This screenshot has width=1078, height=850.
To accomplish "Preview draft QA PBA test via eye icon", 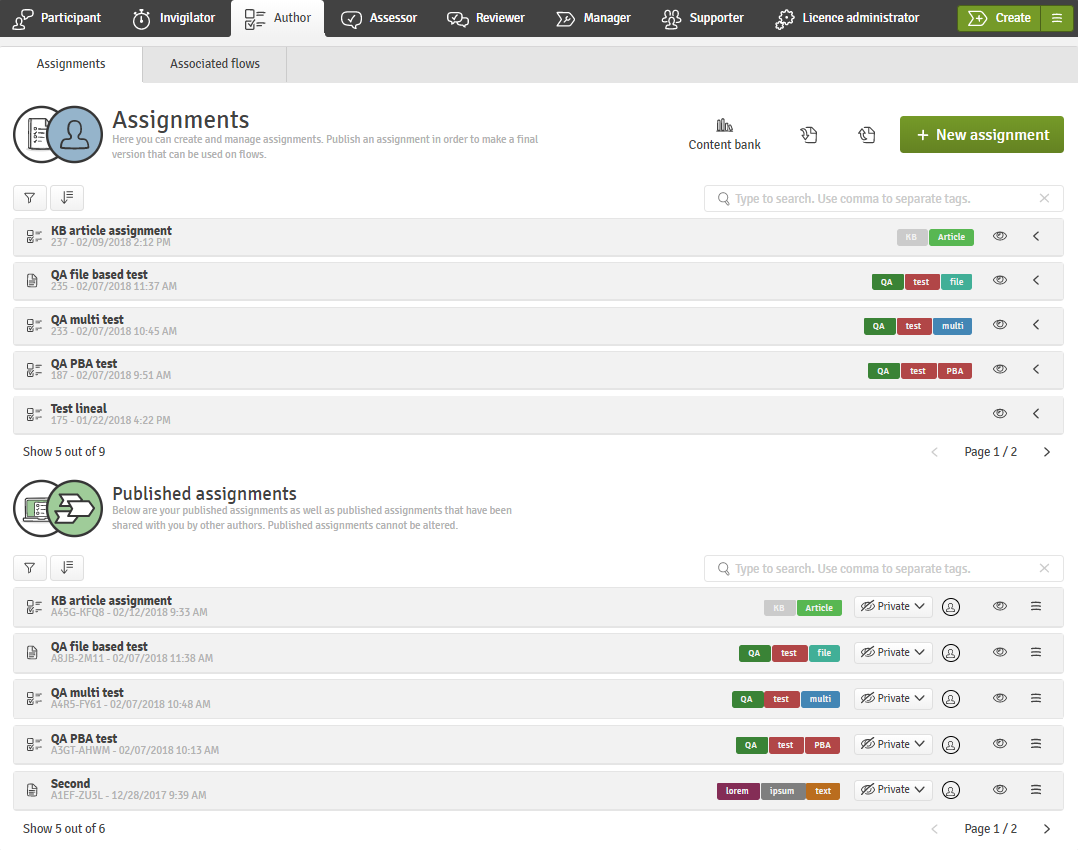I will tap(1000, 369).
